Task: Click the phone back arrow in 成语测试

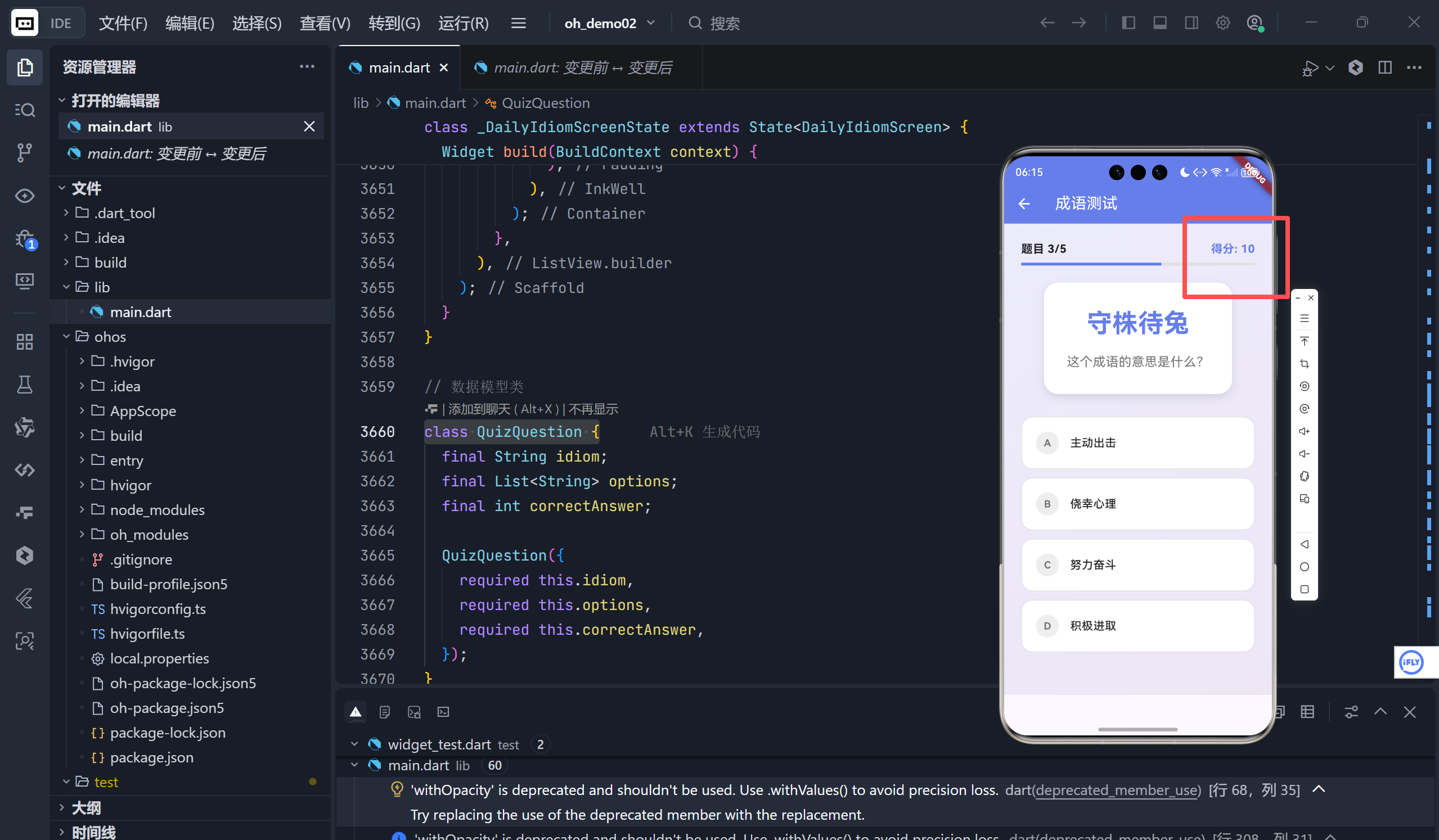Action: [1024, 204]
